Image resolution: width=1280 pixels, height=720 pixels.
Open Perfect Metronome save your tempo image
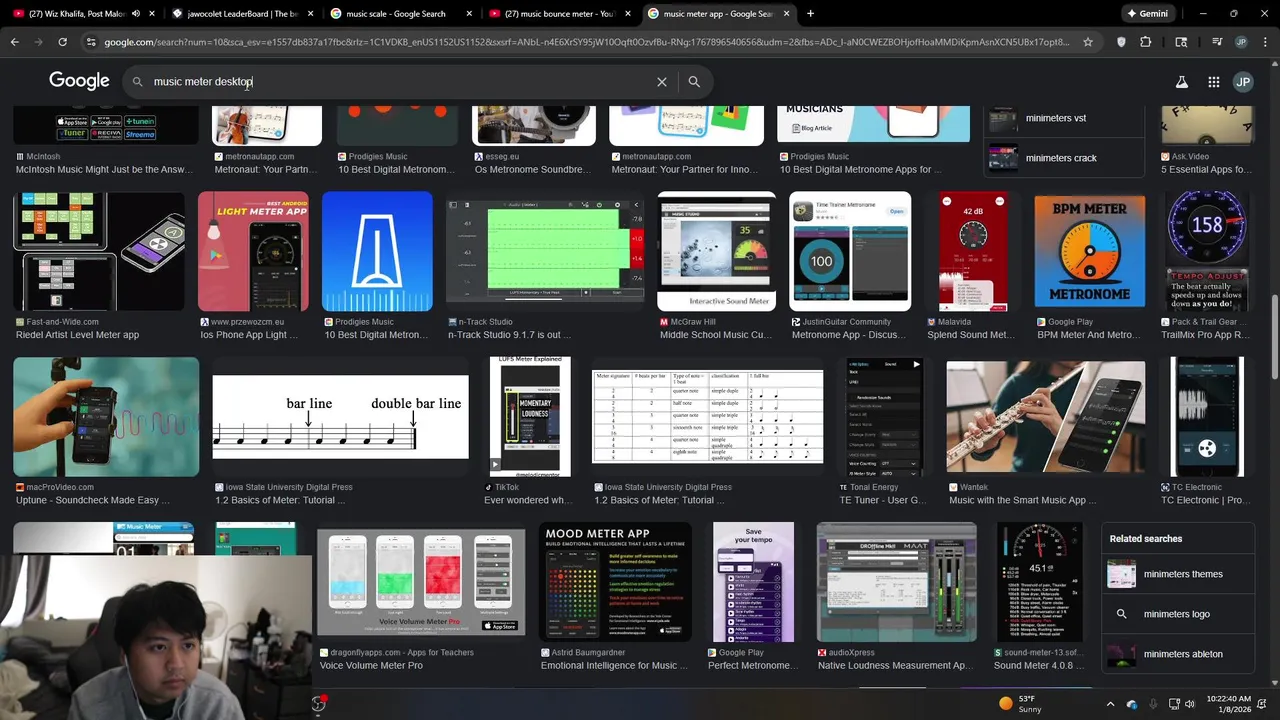point(753,582)
